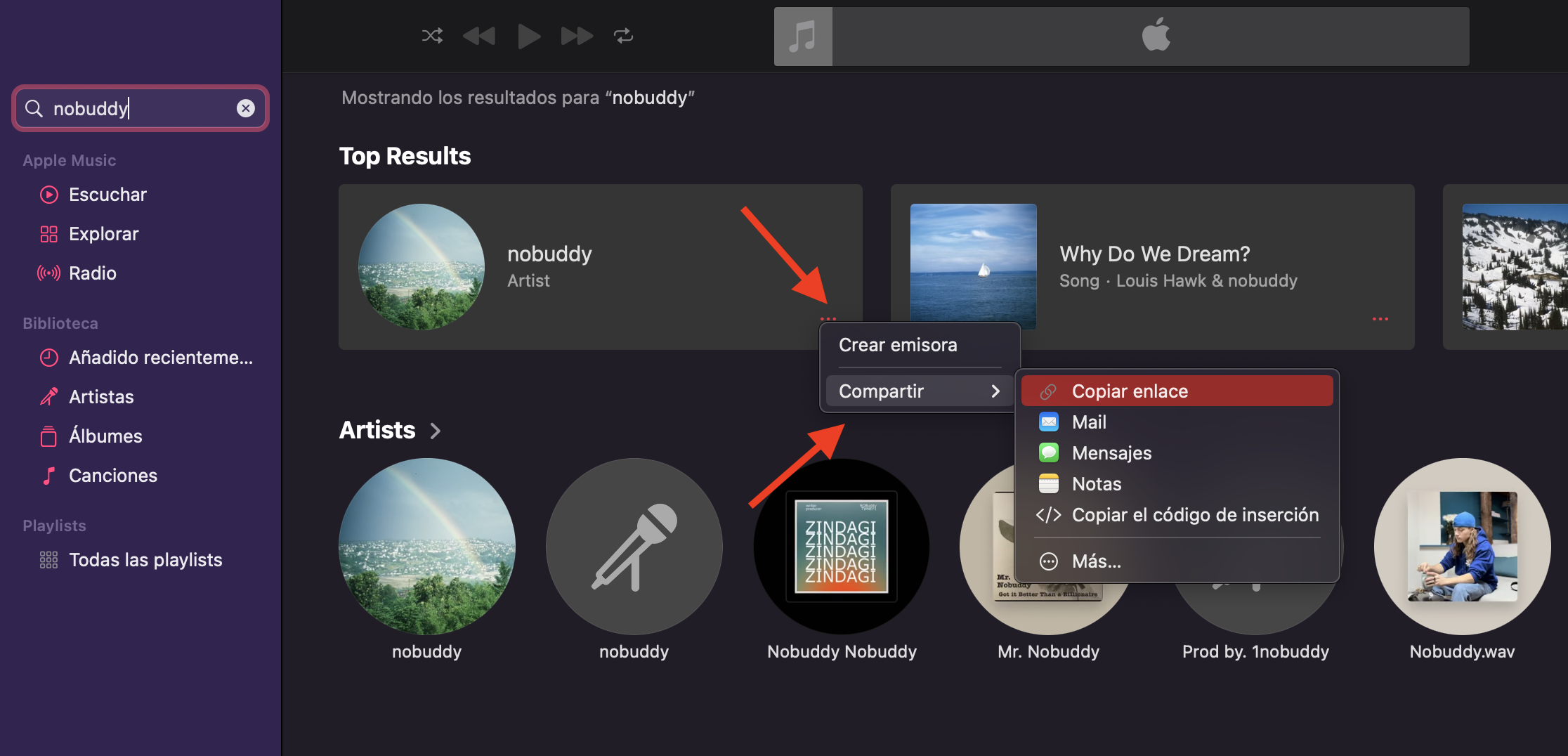This screenshot has height=756, width=1568.
Task: Click the sailboat artwork for Why Do We Dream?
Action: 974,267
